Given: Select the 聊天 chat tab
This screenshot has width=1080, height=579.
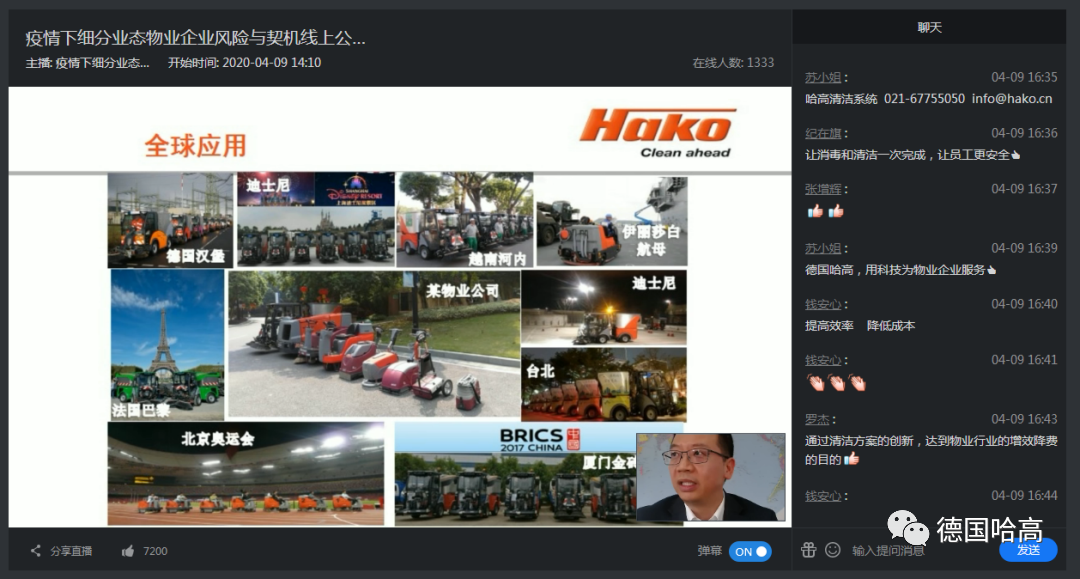Looking at the screenshot, I should coord(929,28).
